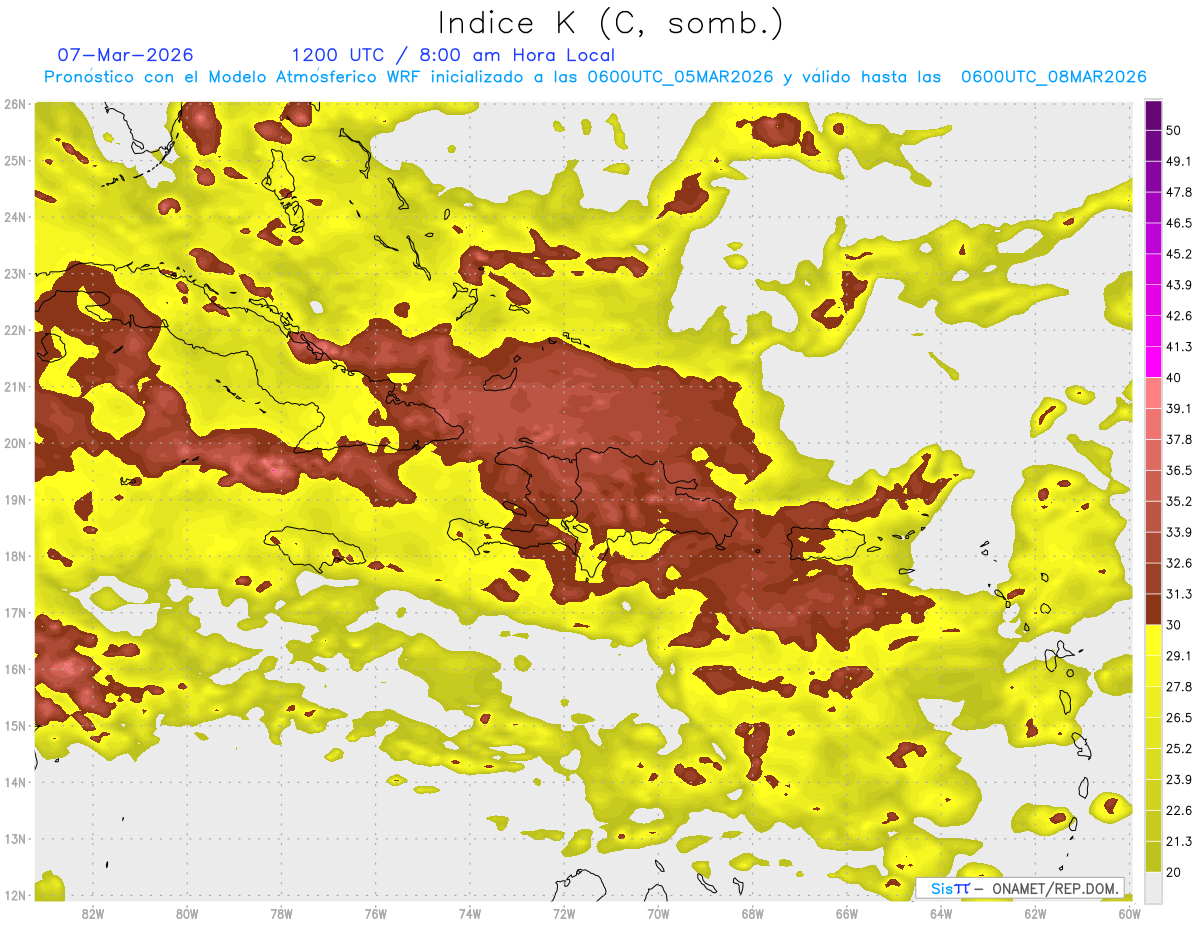Click the colorbar value "23.9"
The width and height of the screenshot is (1200, 927).
coord(1179,780)
